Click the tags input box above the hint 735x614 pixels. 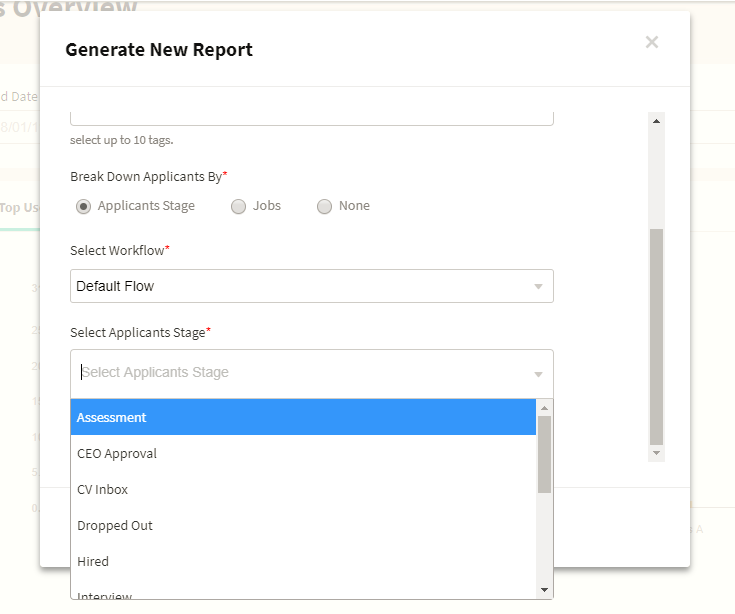point(312,118)
